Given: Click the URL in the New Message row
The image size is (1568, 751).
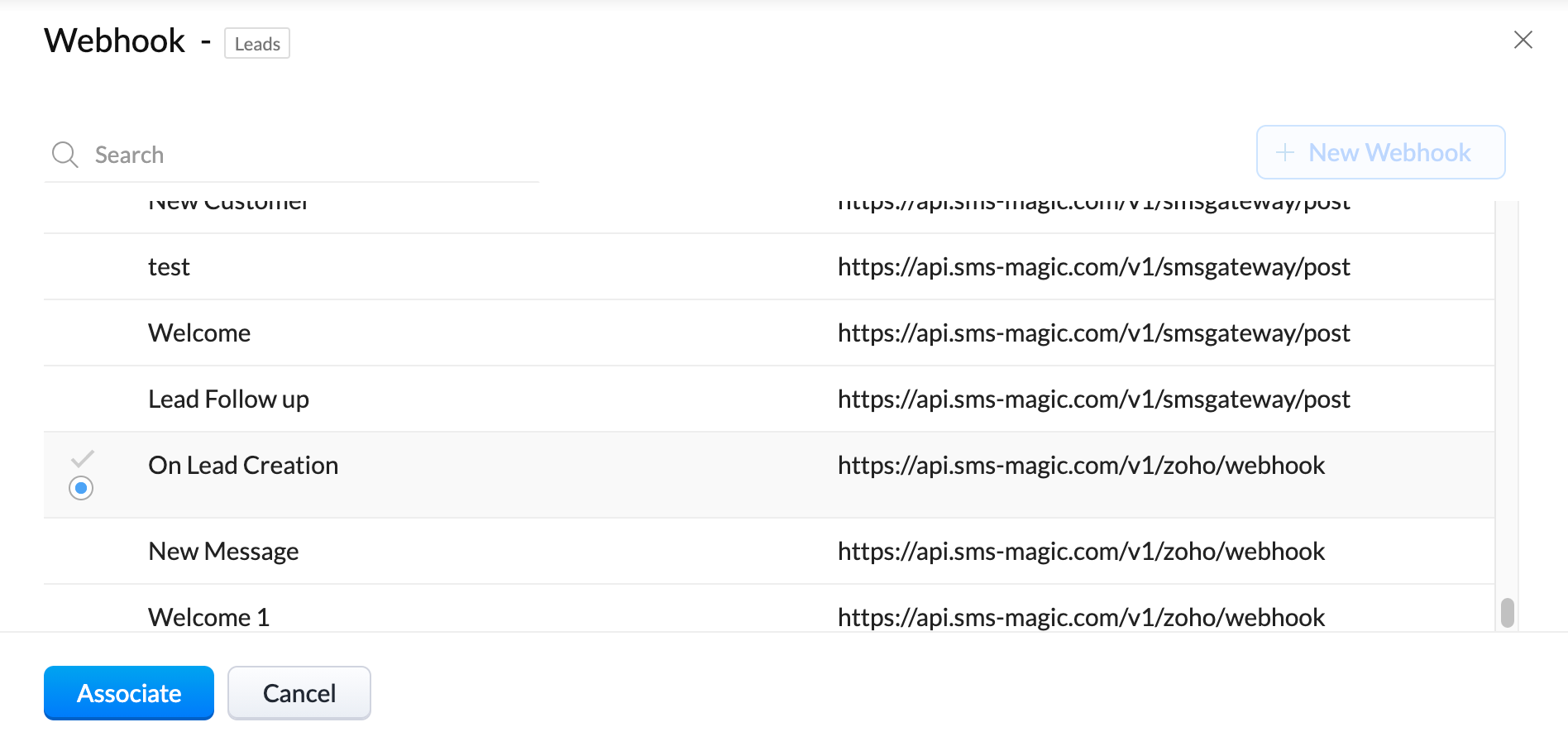Looking at the screenshot, I should pos(1081,551).
